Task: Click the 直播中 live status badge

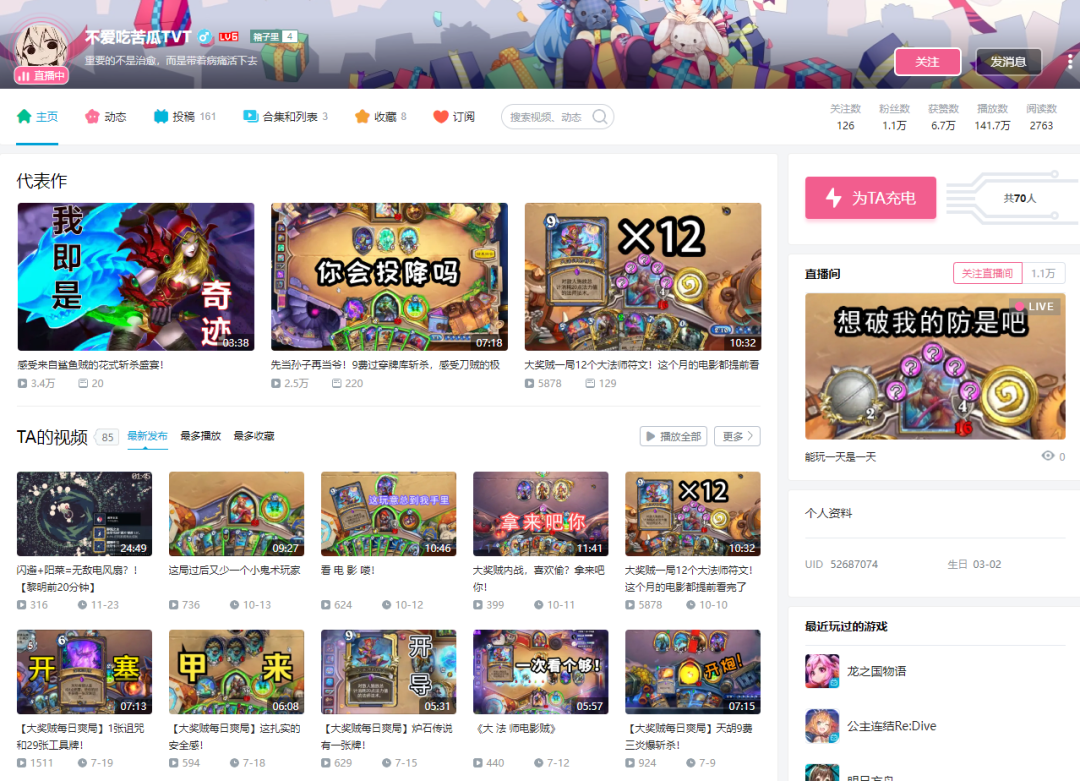Action: click(x=41, y=76)
